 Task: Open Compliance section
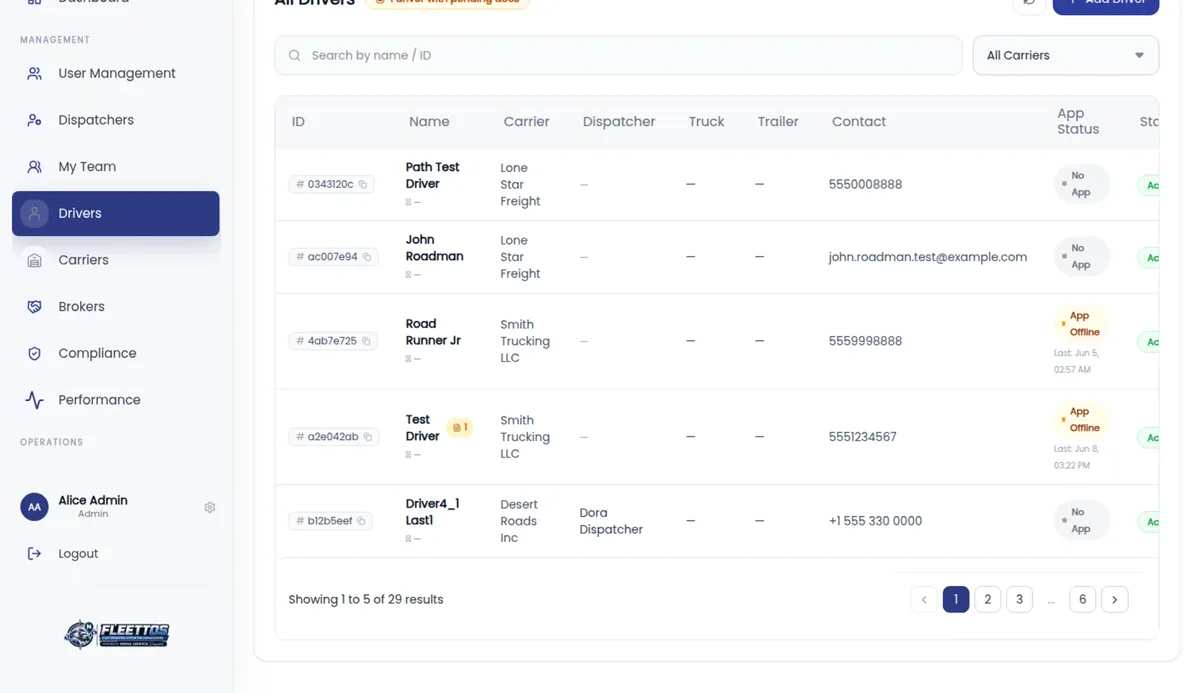click(116, 353)
